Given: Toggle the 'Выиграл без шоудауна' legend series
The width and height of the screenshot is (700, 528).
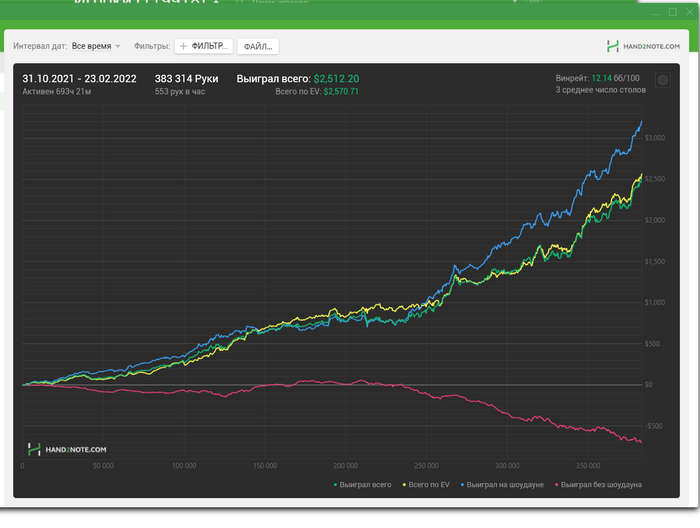Looking at the screenshot, I should (x=598, y=485).
